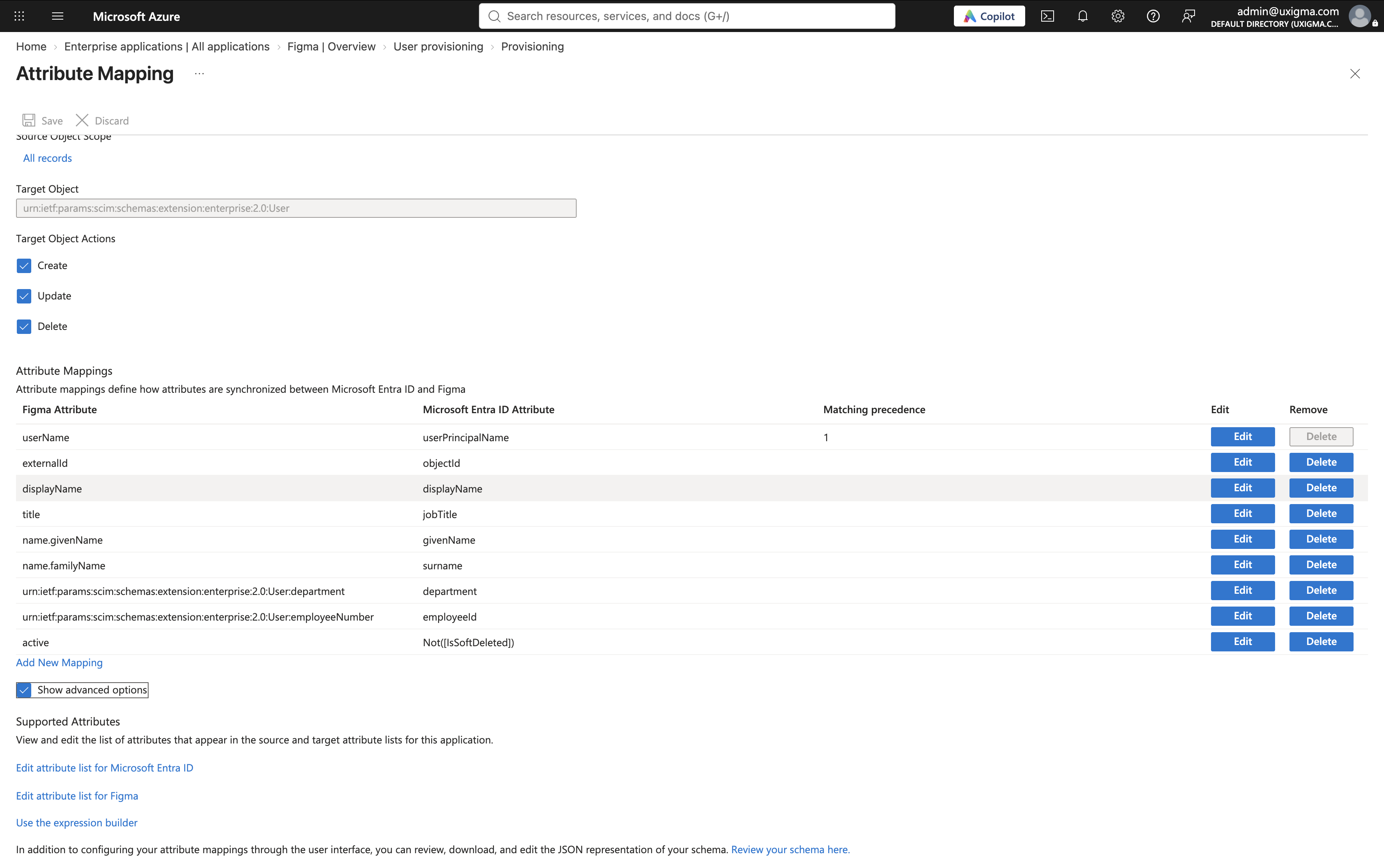Toggle Show advanced options checkbox
Viewport: 1384px width, 868px height.
(x=24, y=690)
